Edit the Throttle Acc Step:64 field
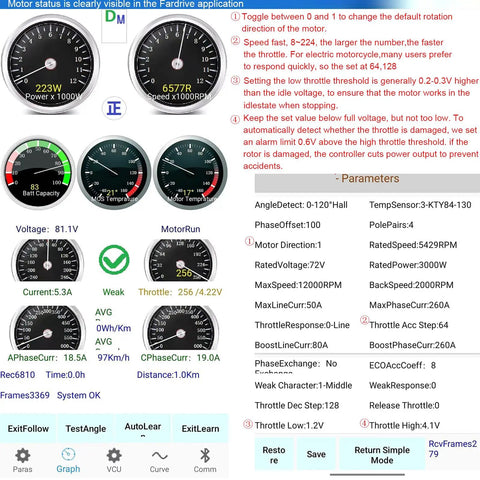 (409, 325)
